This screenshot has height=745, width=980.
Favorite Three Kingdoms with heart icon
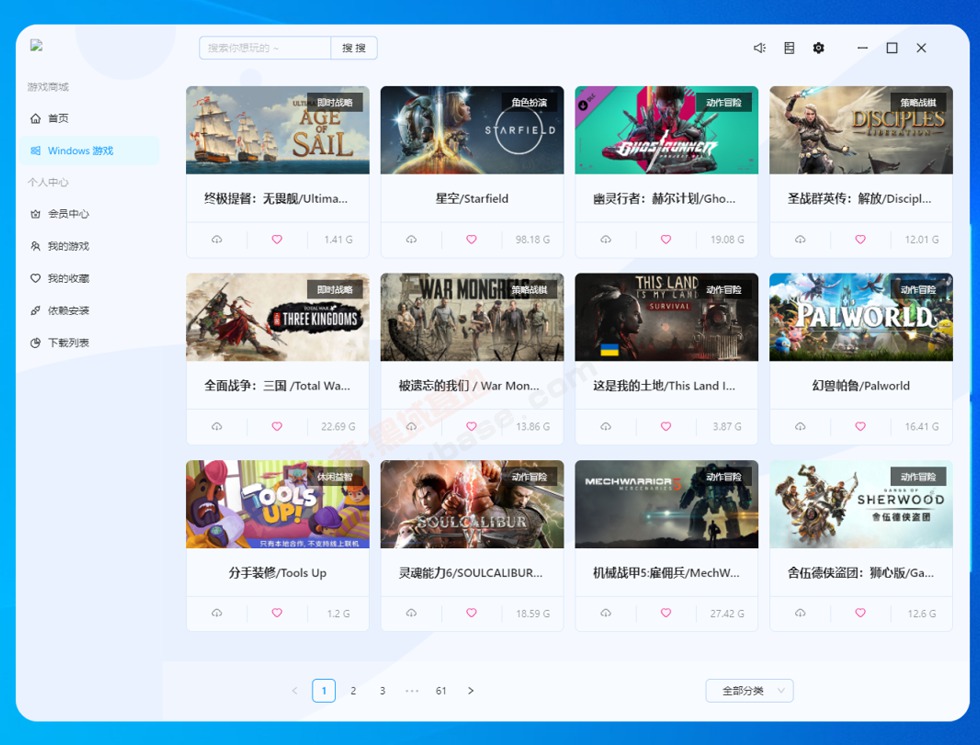[277, 426]
